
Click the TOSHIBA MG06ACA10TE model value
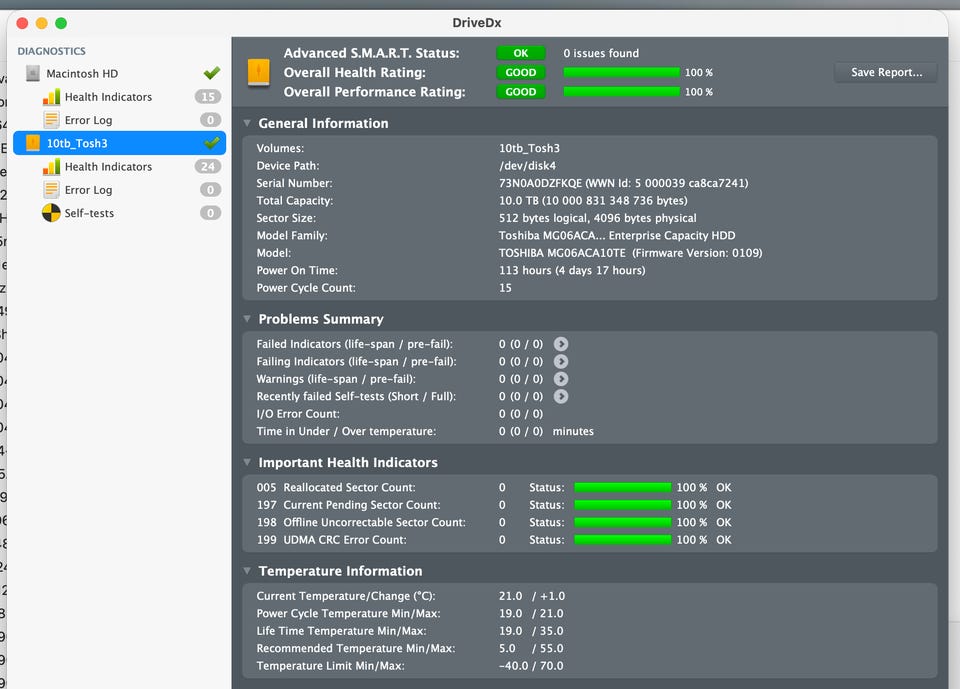[x=562, y=253]
